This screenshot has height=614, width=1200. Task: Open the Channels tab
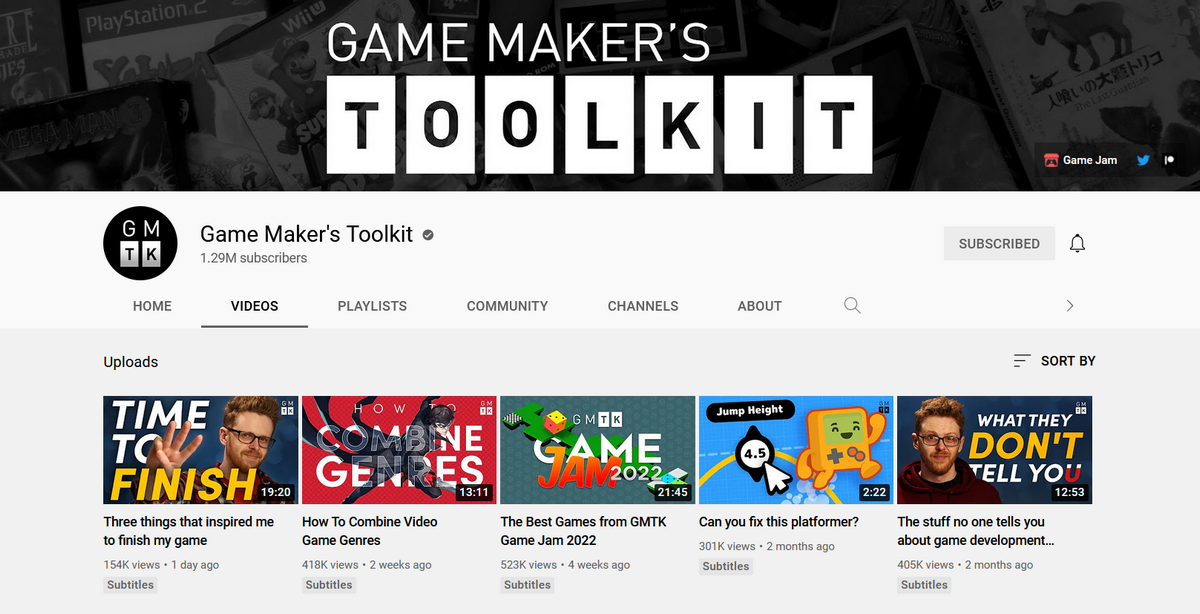point(643,306)
